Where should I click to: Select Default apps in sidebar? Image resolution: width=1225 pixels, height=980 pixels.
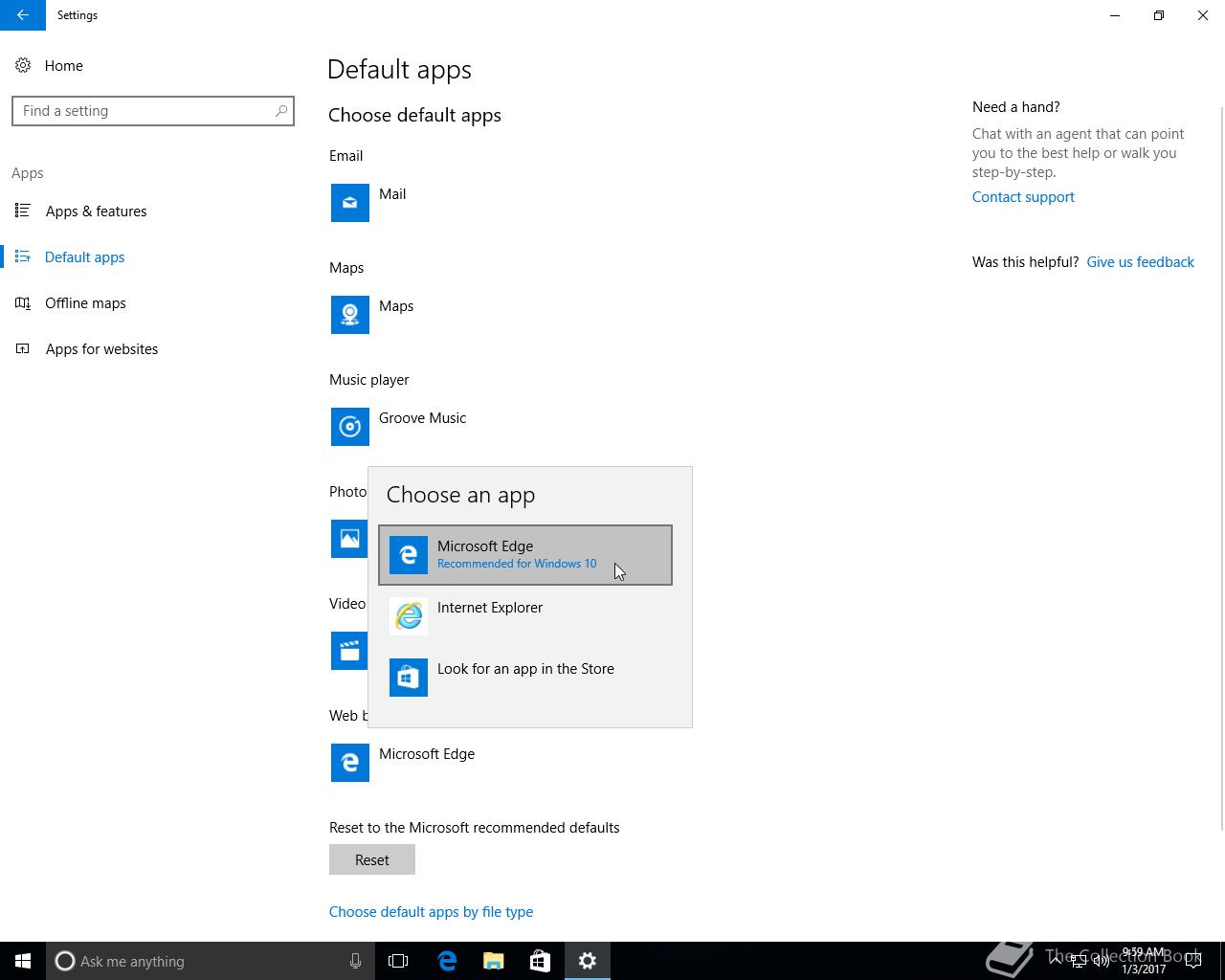153,256
